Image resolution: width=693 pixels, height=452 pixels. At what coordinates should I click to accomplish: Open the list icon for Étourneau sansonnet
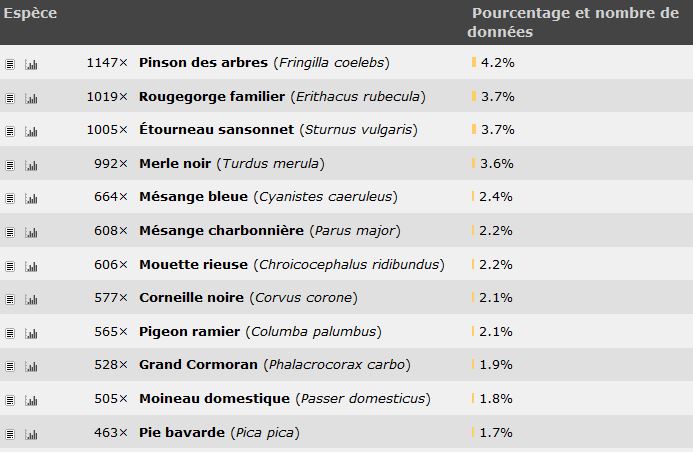click(x=10, y=132)
